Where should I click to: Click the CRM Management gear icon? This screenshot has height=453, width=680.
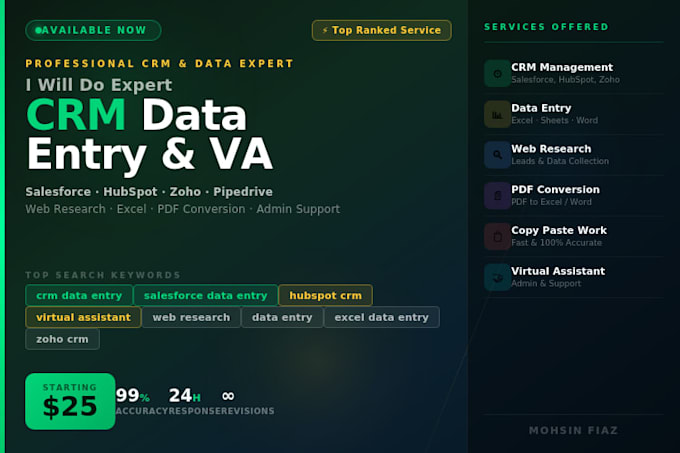pos(497,74)
